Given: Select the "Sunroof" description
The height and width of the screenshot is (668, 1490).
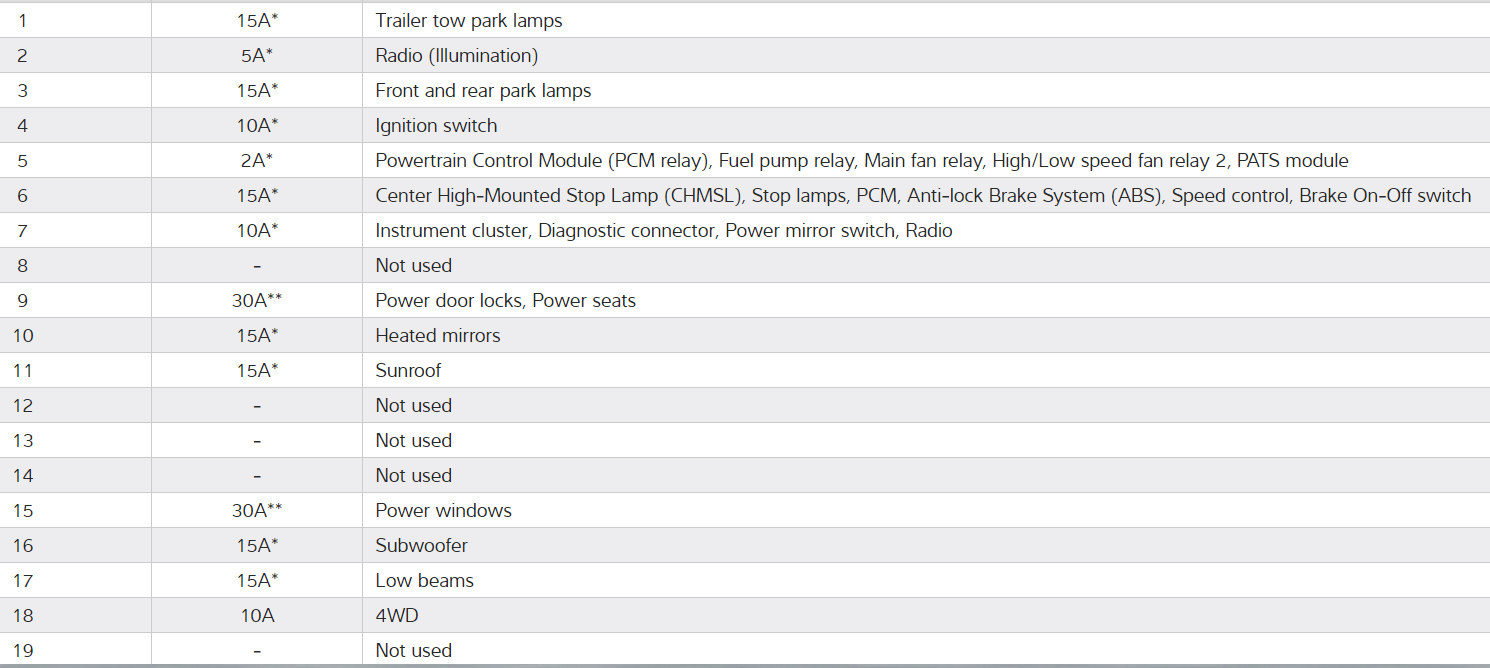Looking at the screenshot, I should click(408, 370).
